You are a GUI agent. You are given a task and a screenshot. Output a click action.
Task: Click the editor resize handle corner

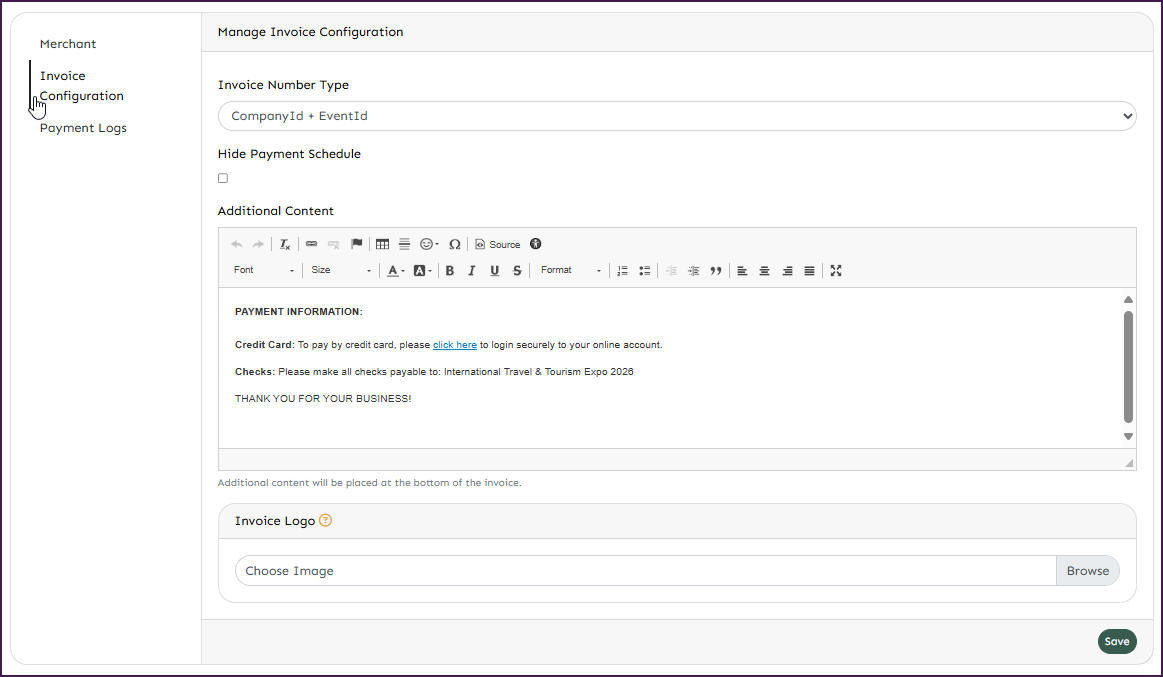click(1129, 463)
